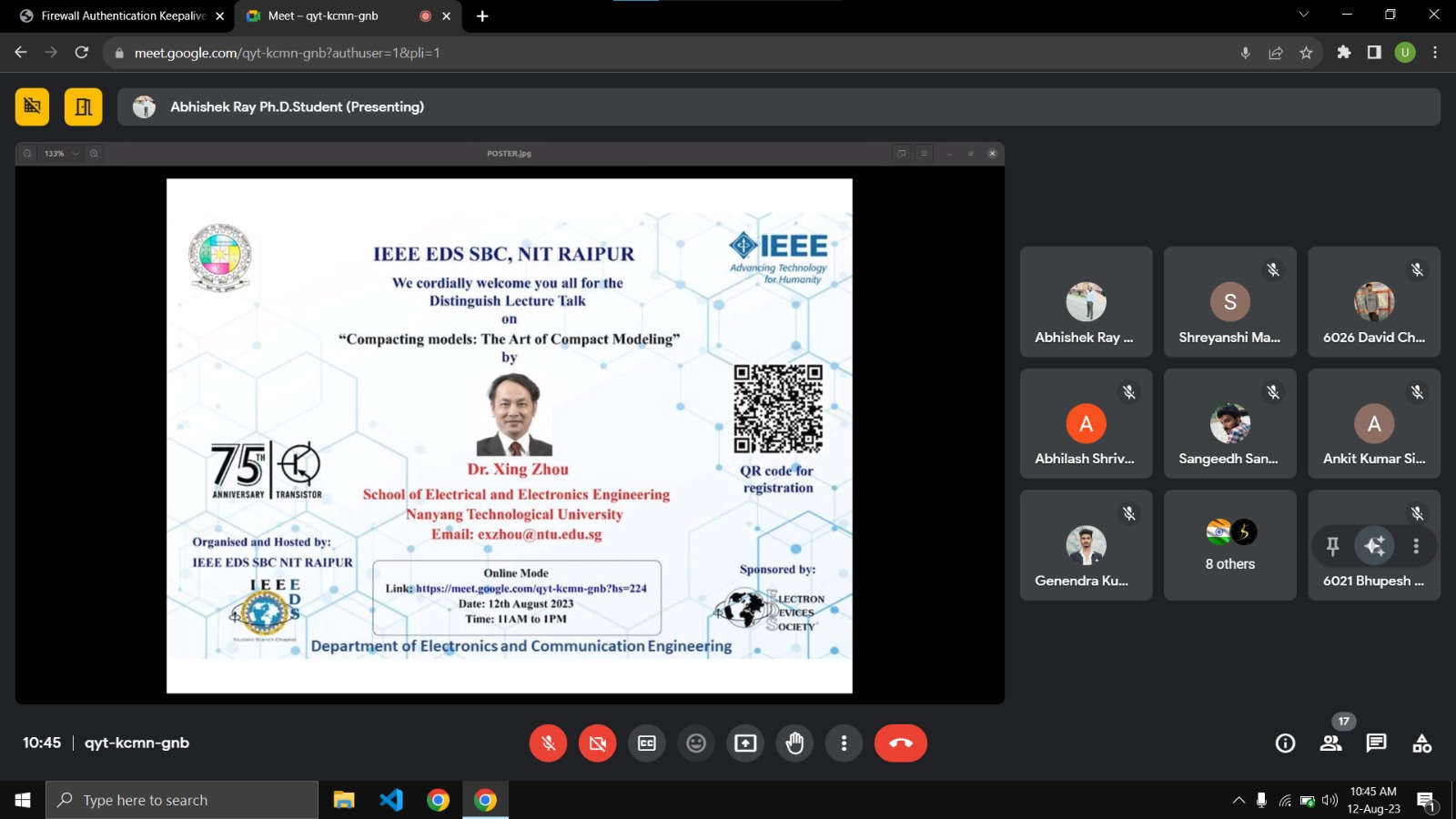1456x819 pixels.
Task: Toggle the camera on or off
Action: pos(597,743)
